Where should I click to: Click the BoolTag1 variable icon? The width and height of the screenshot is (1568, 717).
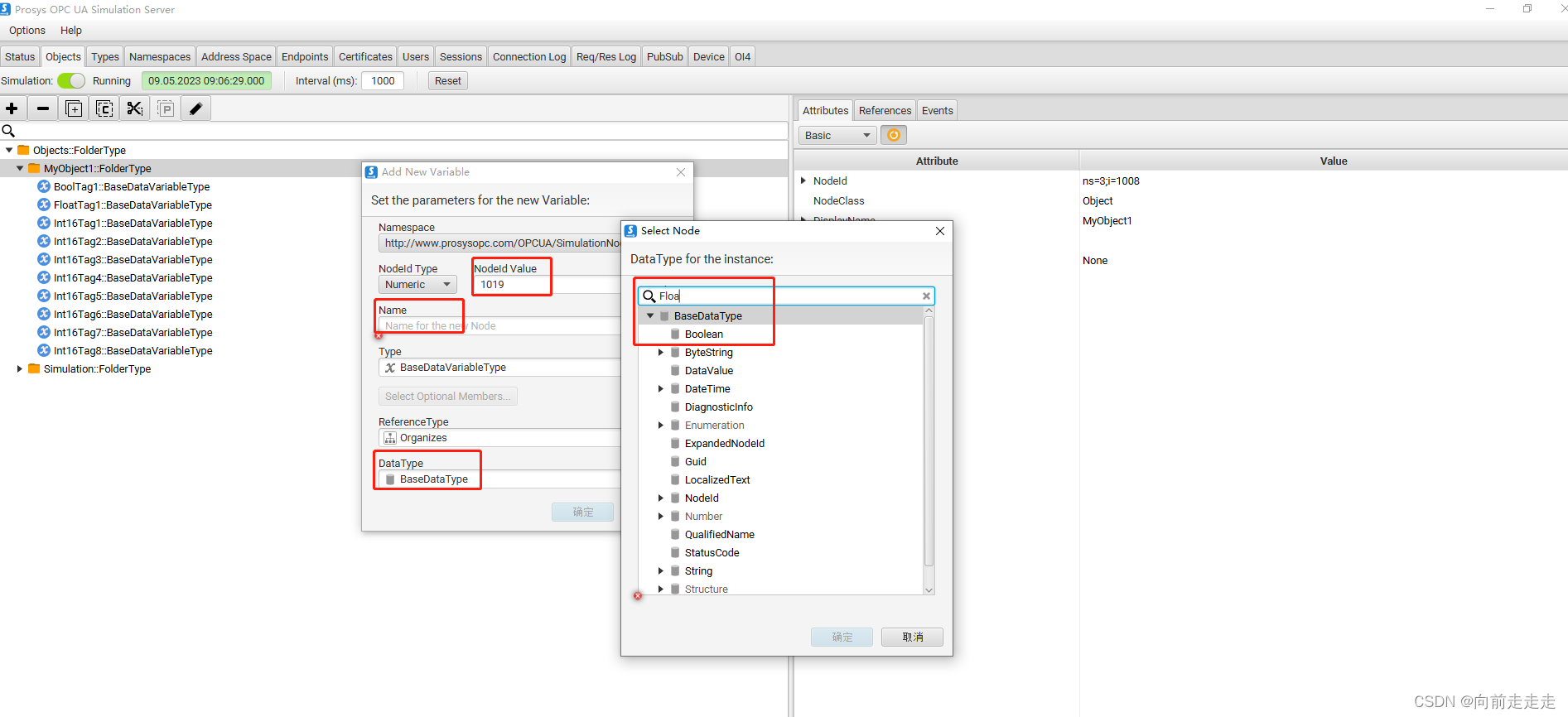pos(44,186)
